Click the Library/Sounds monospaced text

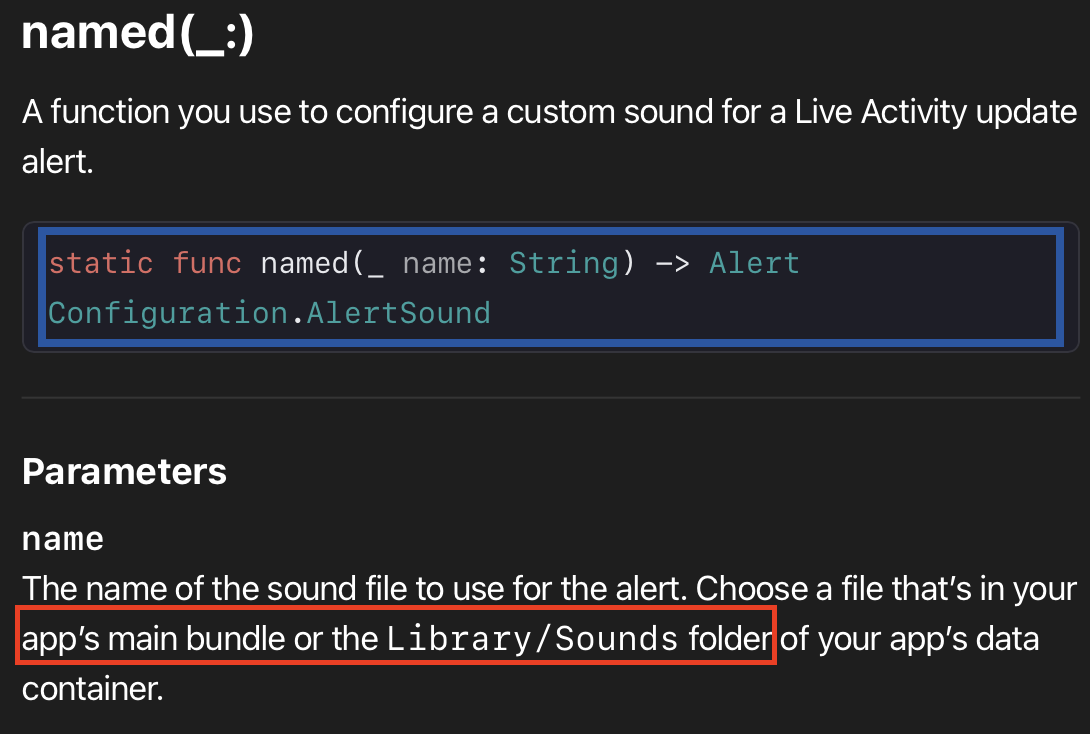pyautogui.click(x=532, y=639)
